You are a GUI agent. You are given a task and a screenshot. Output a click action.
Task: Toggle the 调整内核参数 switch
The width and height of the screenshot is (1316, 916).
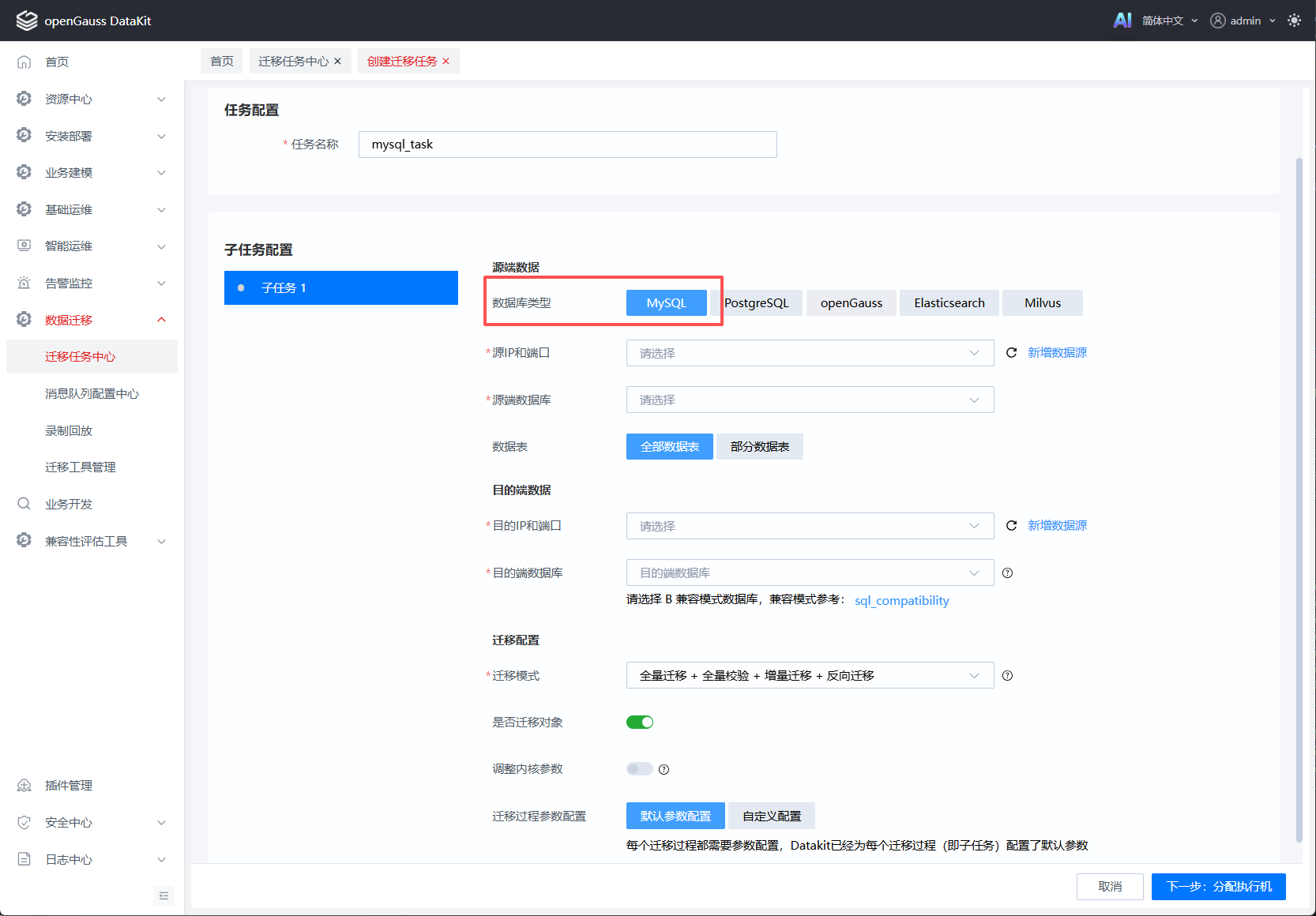(640, 769)
